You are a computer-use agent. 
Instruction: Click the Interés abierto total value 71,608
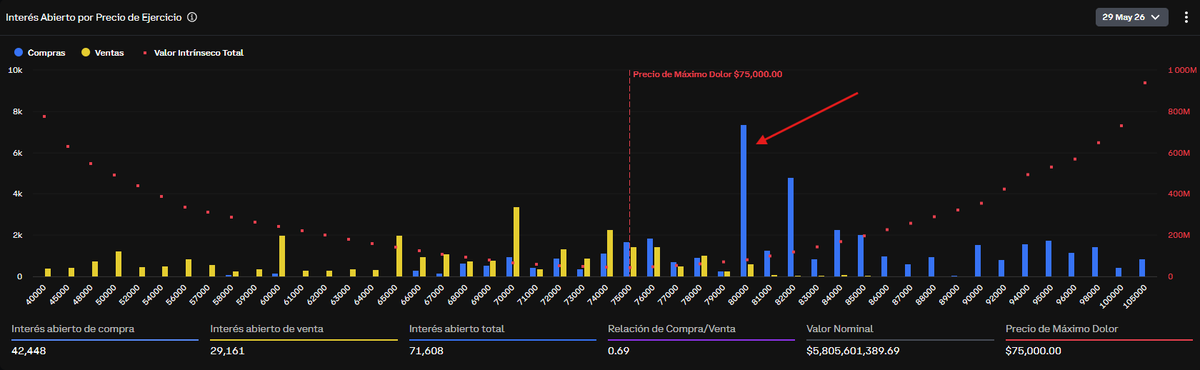pos(426,351)
